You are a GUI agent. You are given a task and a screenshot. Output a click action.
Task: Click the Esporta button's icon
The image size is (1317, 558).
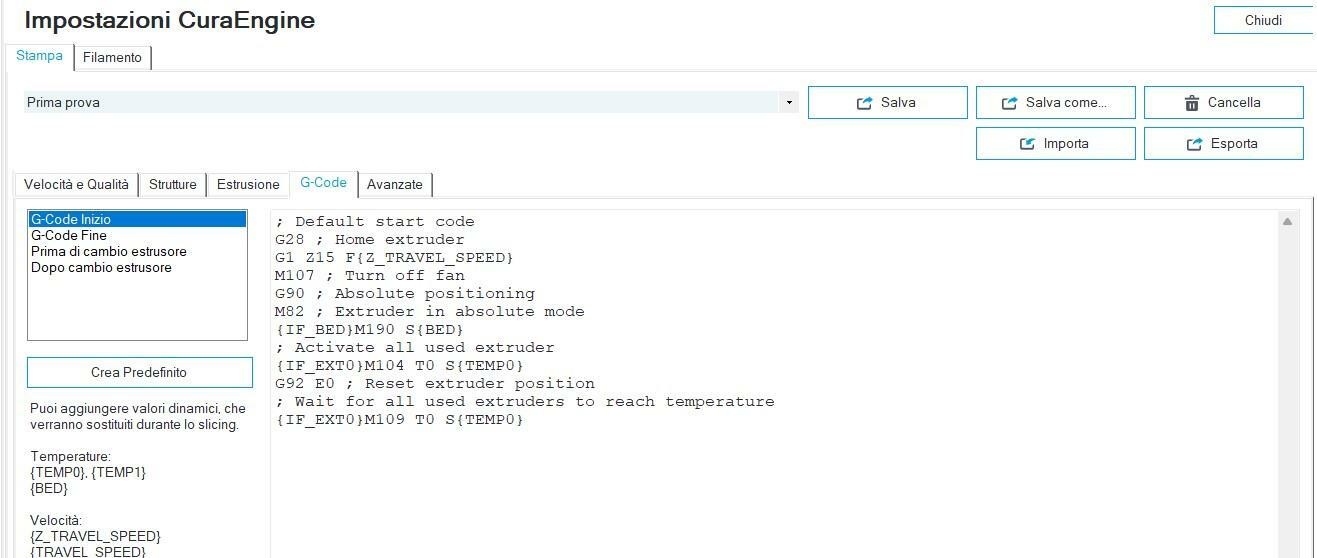[1194, 144]
